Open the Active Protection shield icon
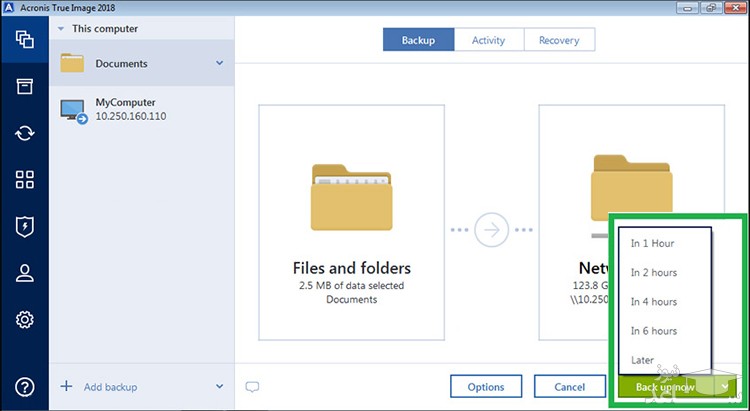Screen dimensions: 750x411 tap(24, 227)
